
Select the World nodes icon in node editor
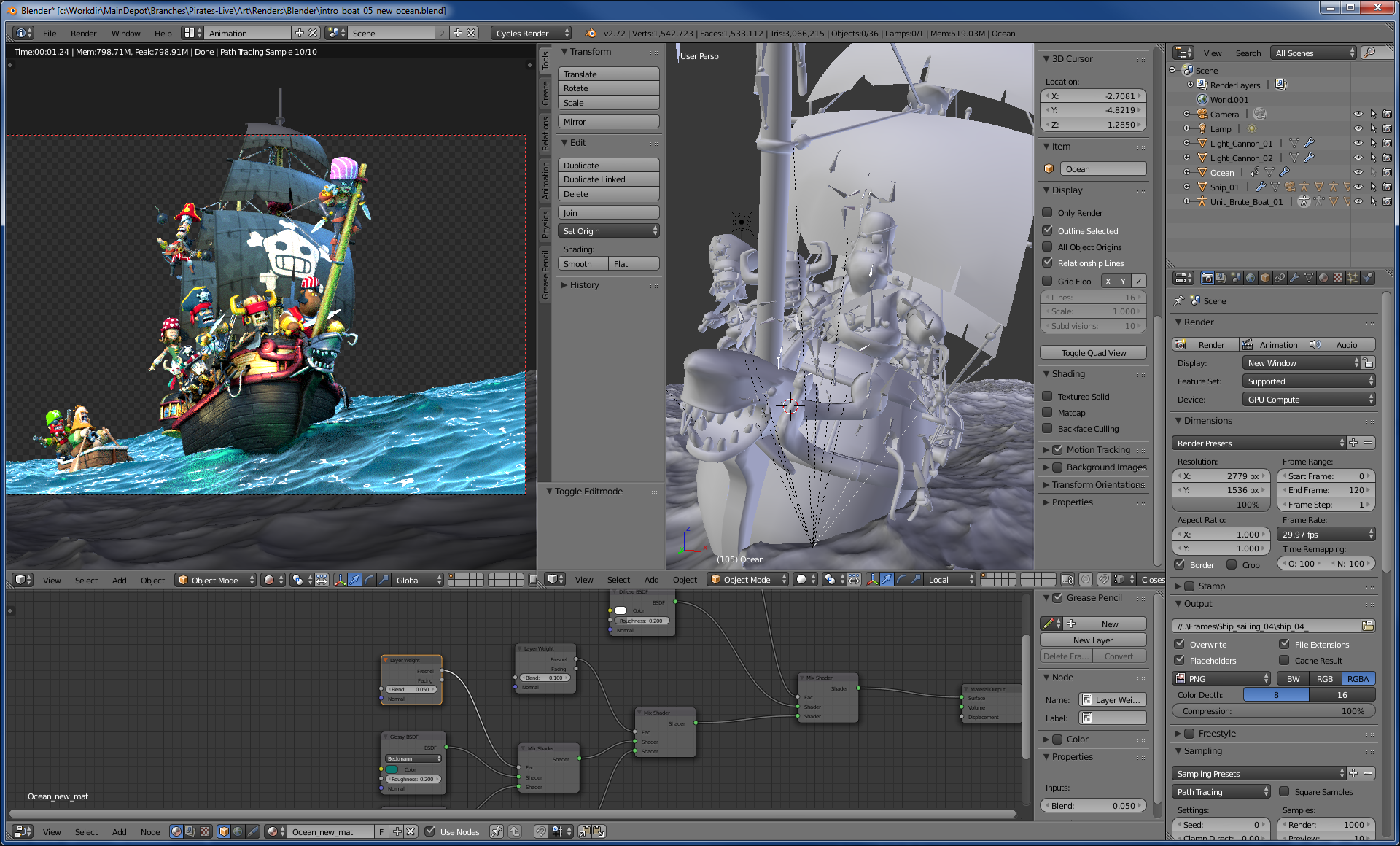point(238,831)
